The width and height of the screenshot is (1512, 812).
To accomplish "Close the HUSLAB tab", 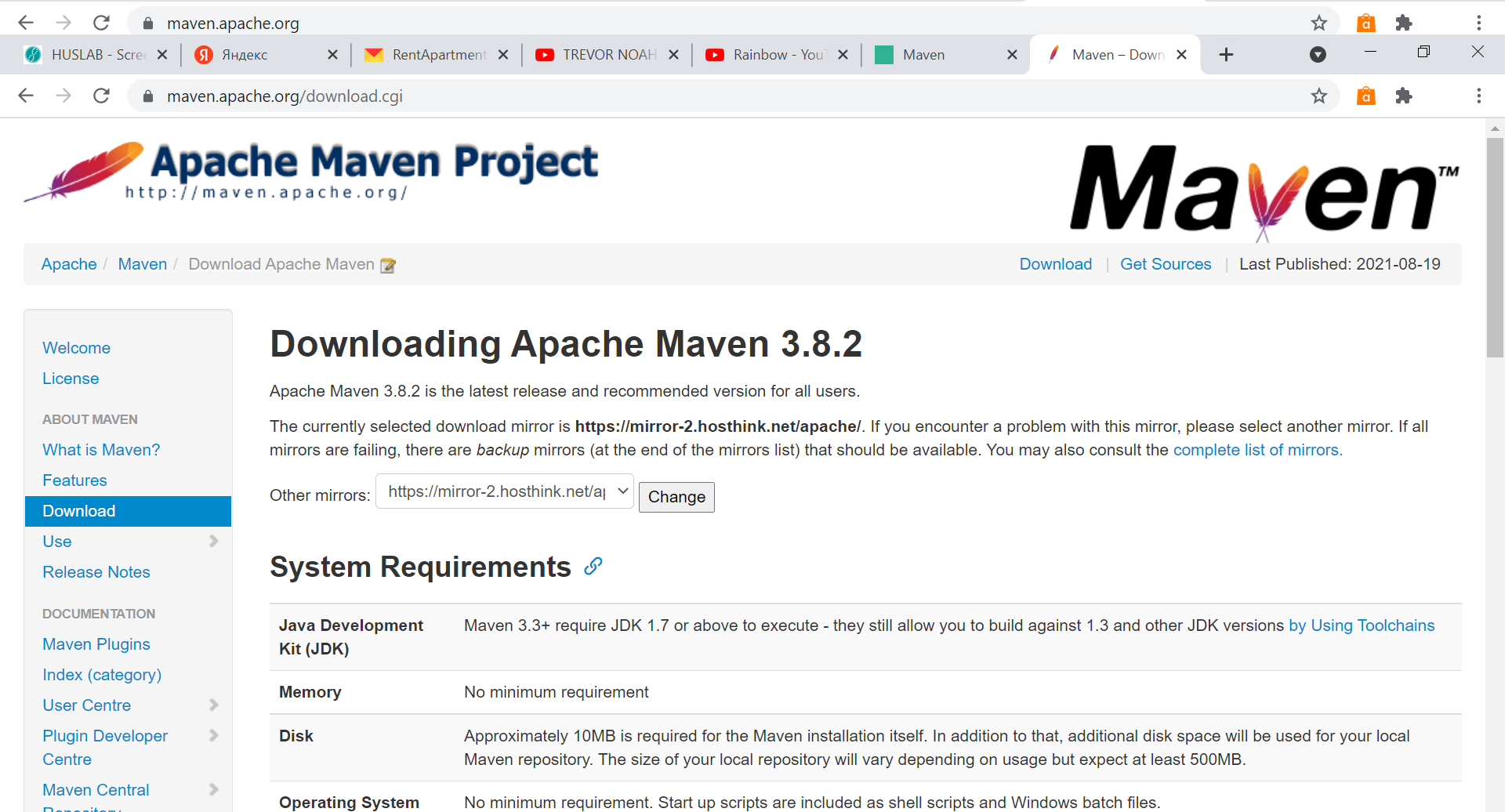I will click(x=162, y=55).
